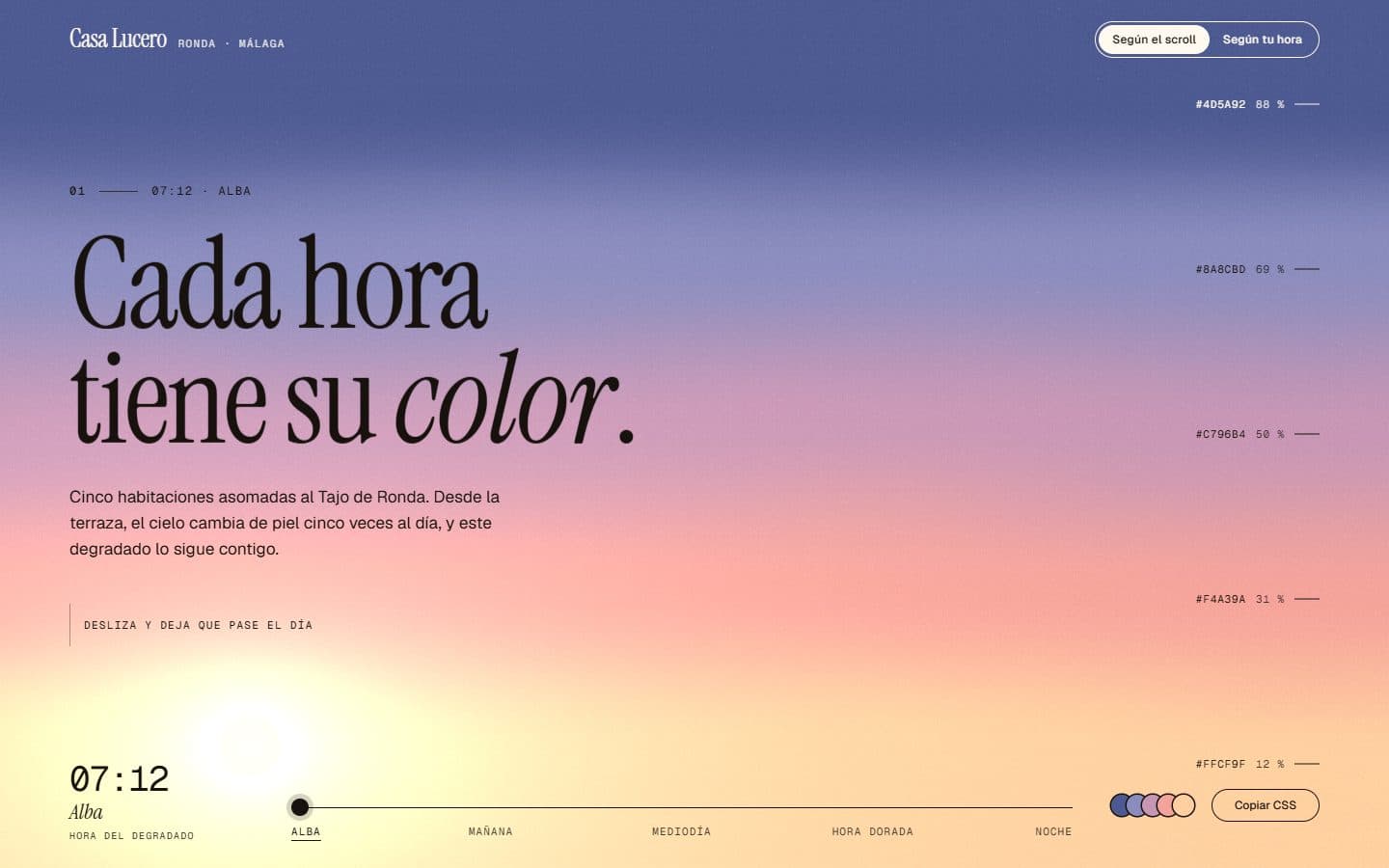Select the #8A8CBD 69 % gradient stop

click(1257, 269)
